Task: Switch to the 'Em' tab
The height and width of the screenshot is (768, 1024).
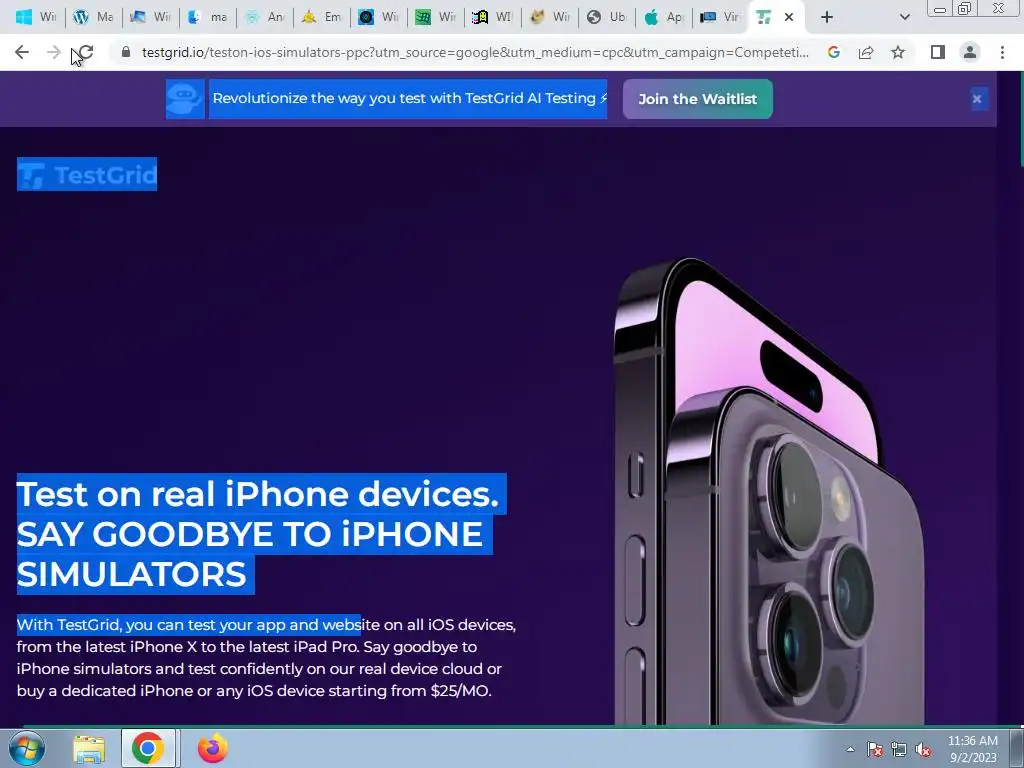Action: pyautogui.click(x=321, y=18)
